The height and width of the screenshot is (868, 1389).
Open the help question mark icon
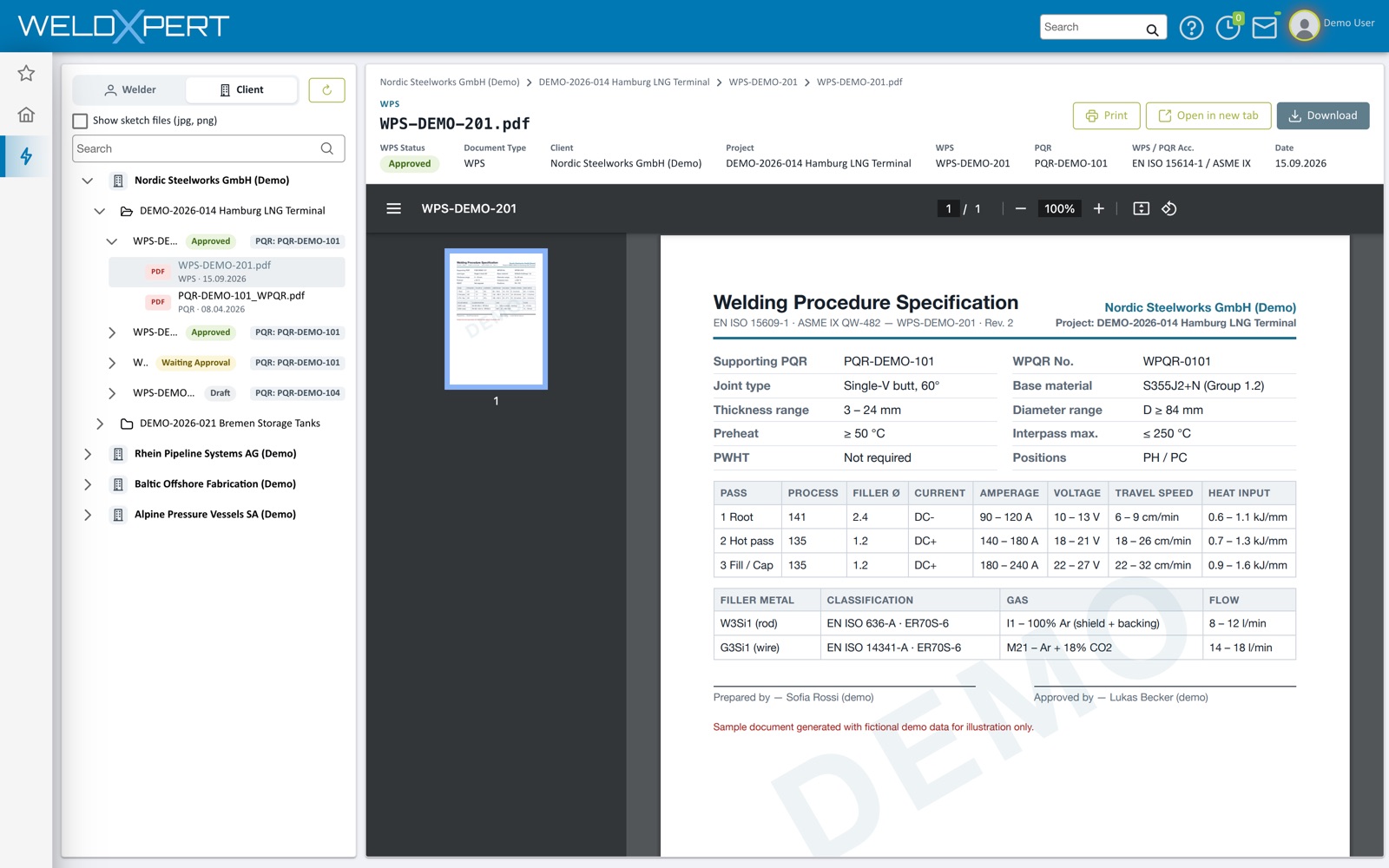(x=1192, y=28)
